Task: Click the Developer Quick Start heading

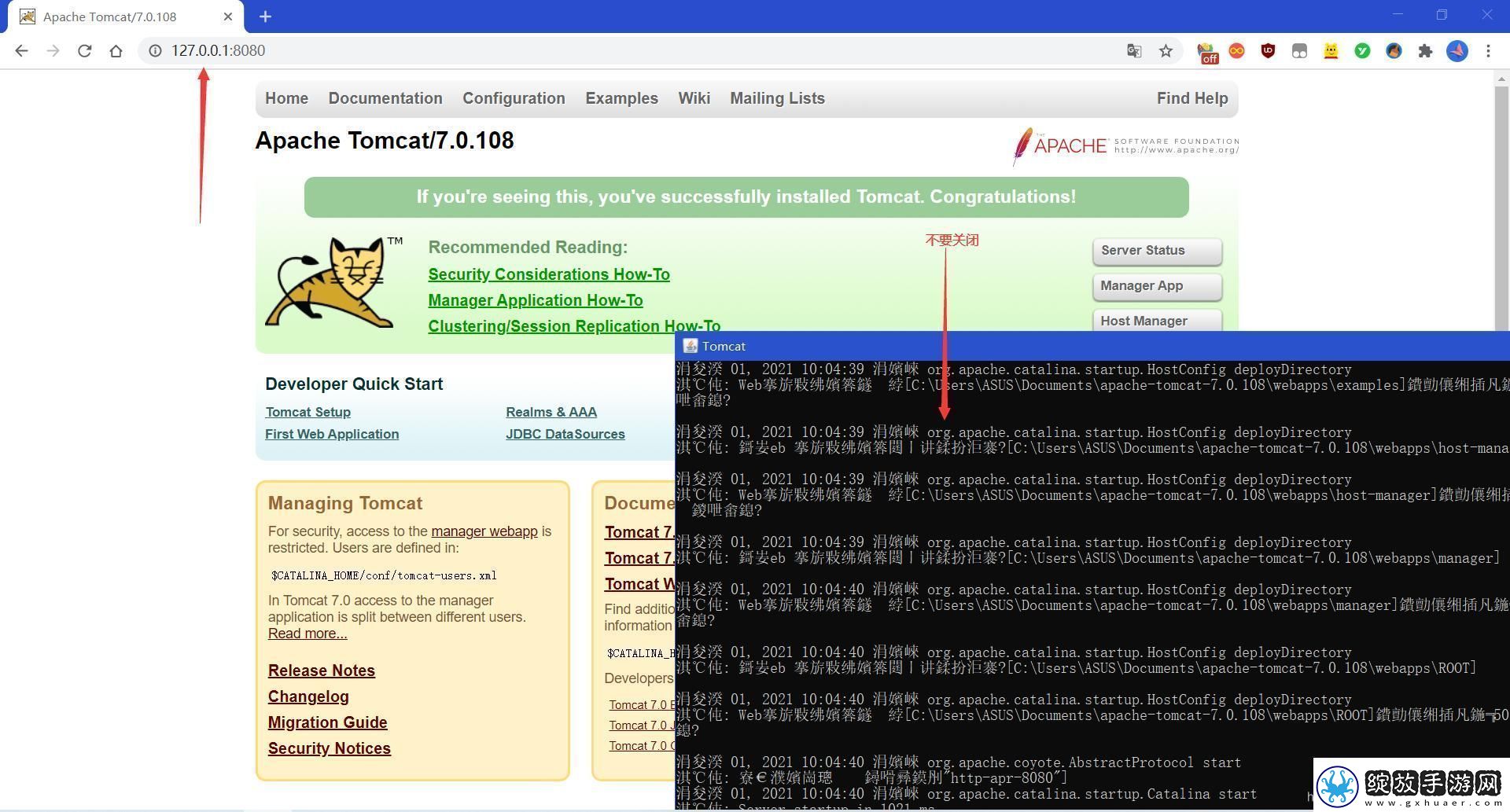Action: (354, 384)
